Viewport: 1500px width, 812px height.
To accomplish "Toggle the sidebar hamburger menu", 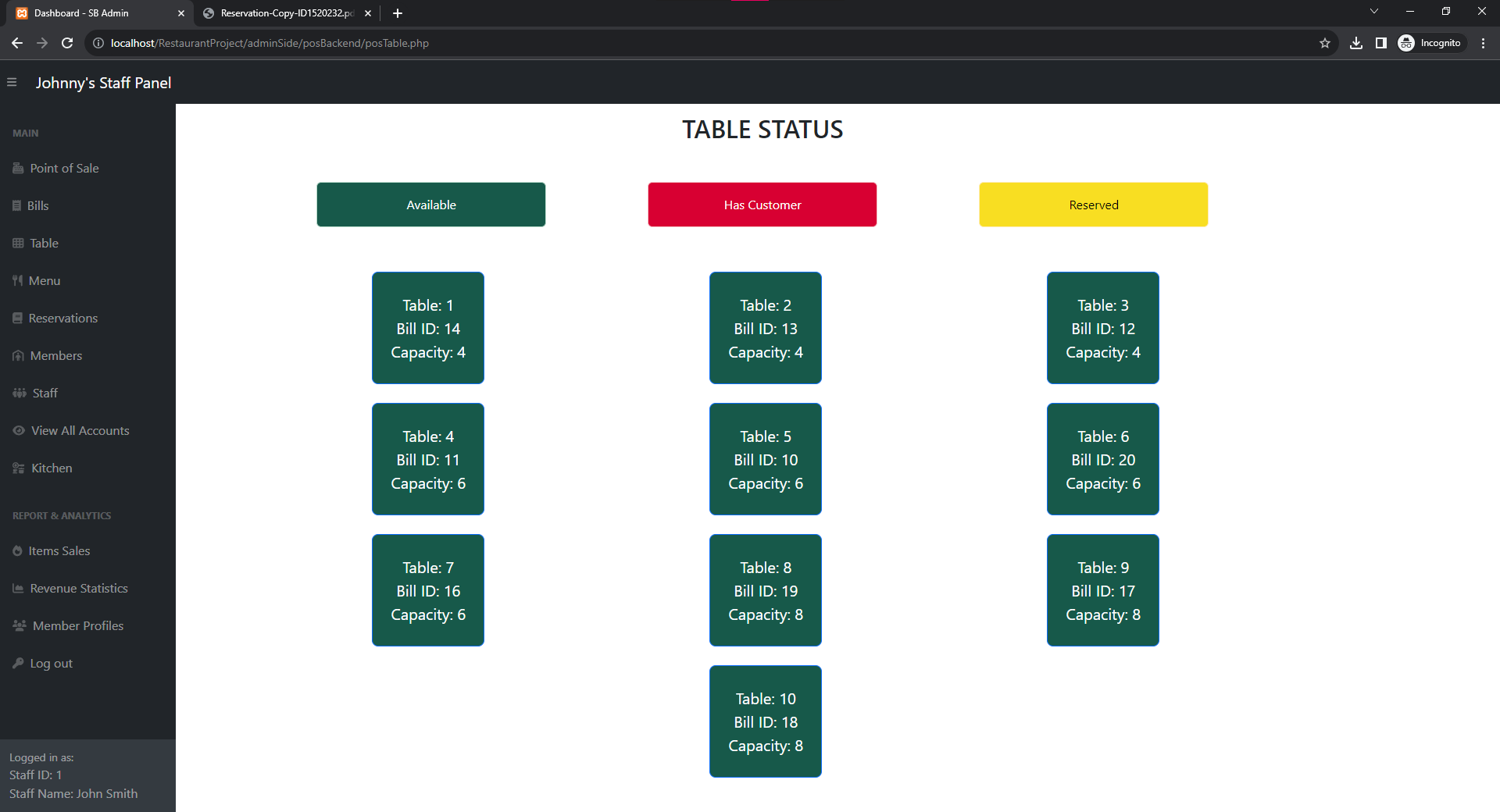I will click(x=12, y=82).
